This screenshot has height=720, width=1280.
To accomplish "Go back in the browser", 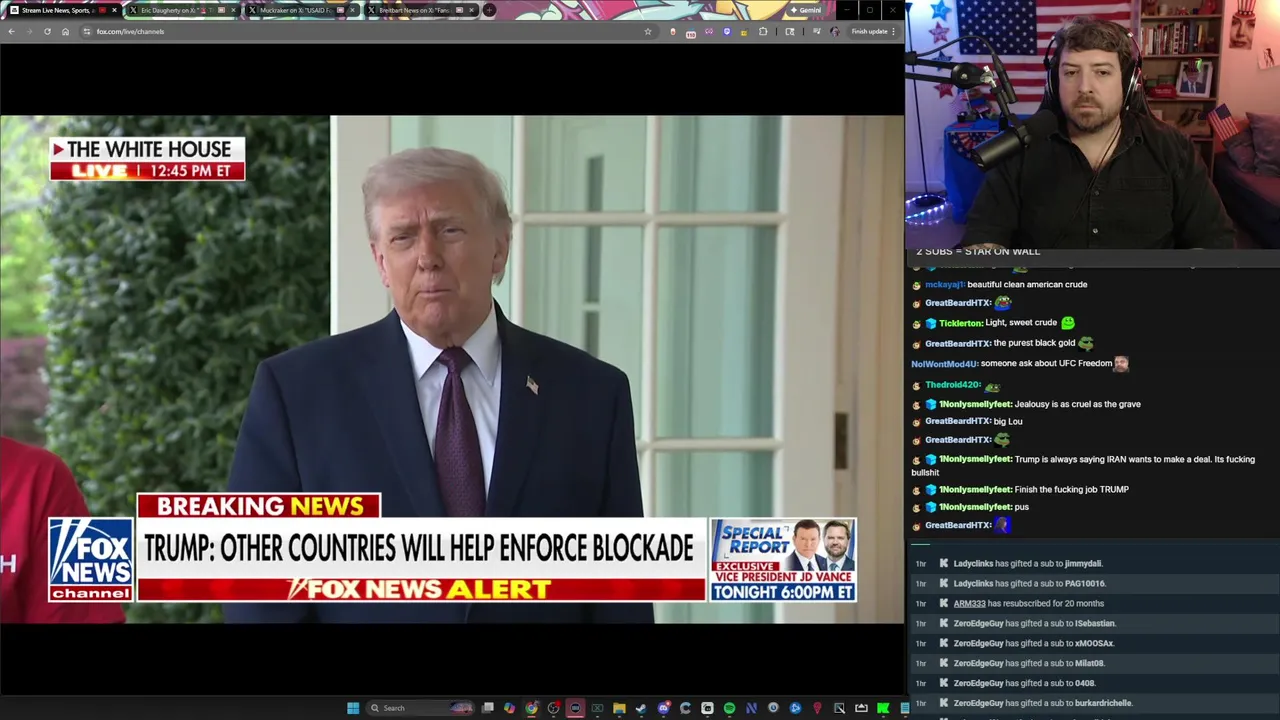I will point(11,31).
